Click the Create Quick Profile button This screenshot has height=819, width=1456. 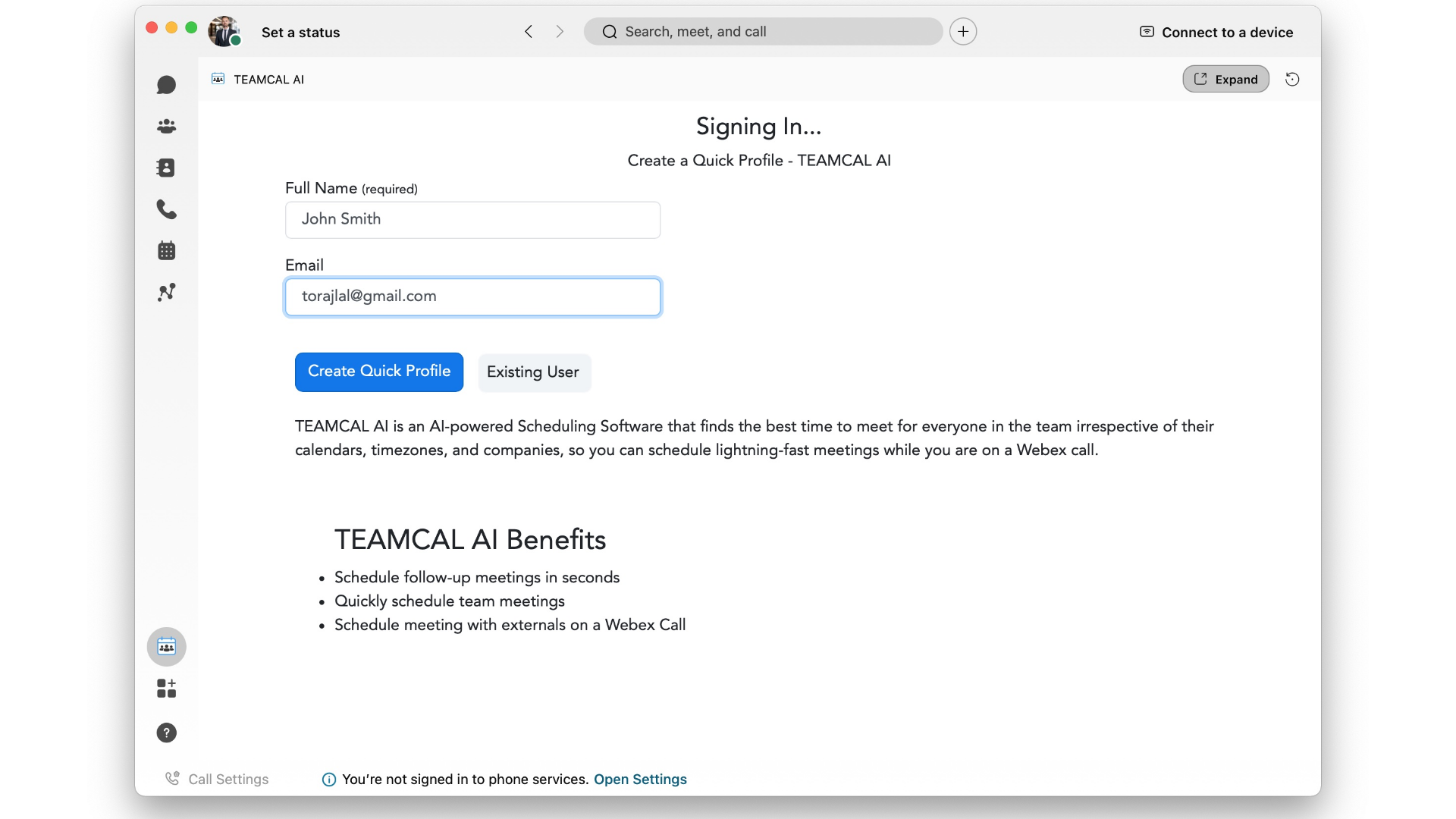(378, 372)
